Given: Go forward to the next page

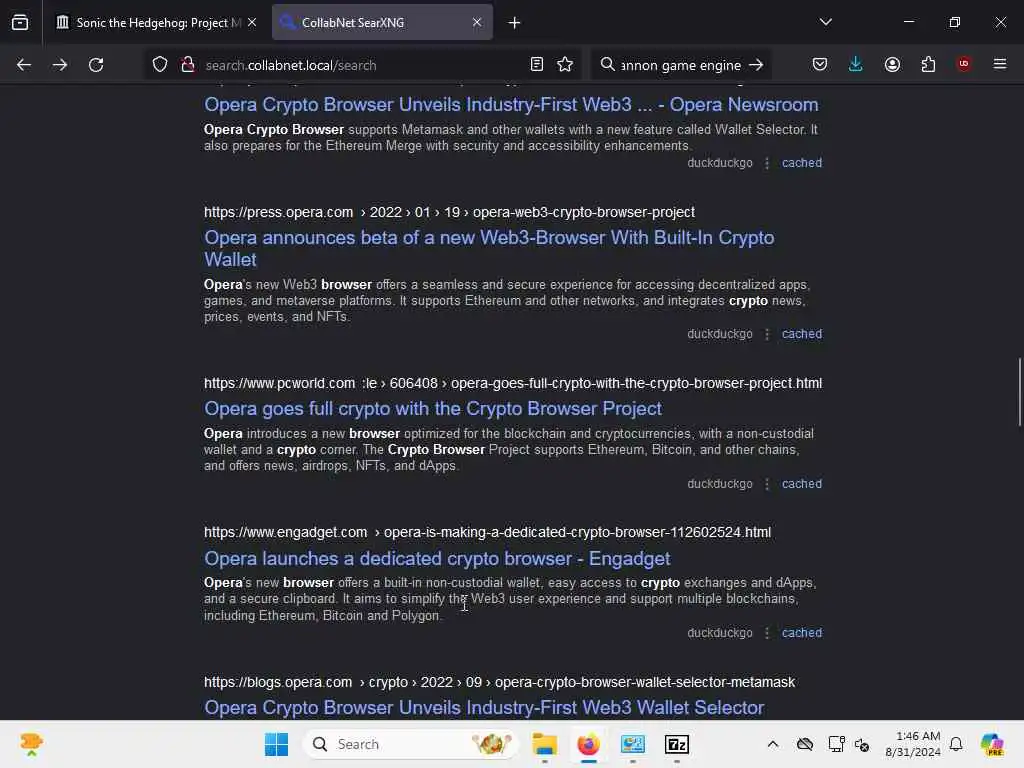Looking at the screenshot, I should (59, 65).
